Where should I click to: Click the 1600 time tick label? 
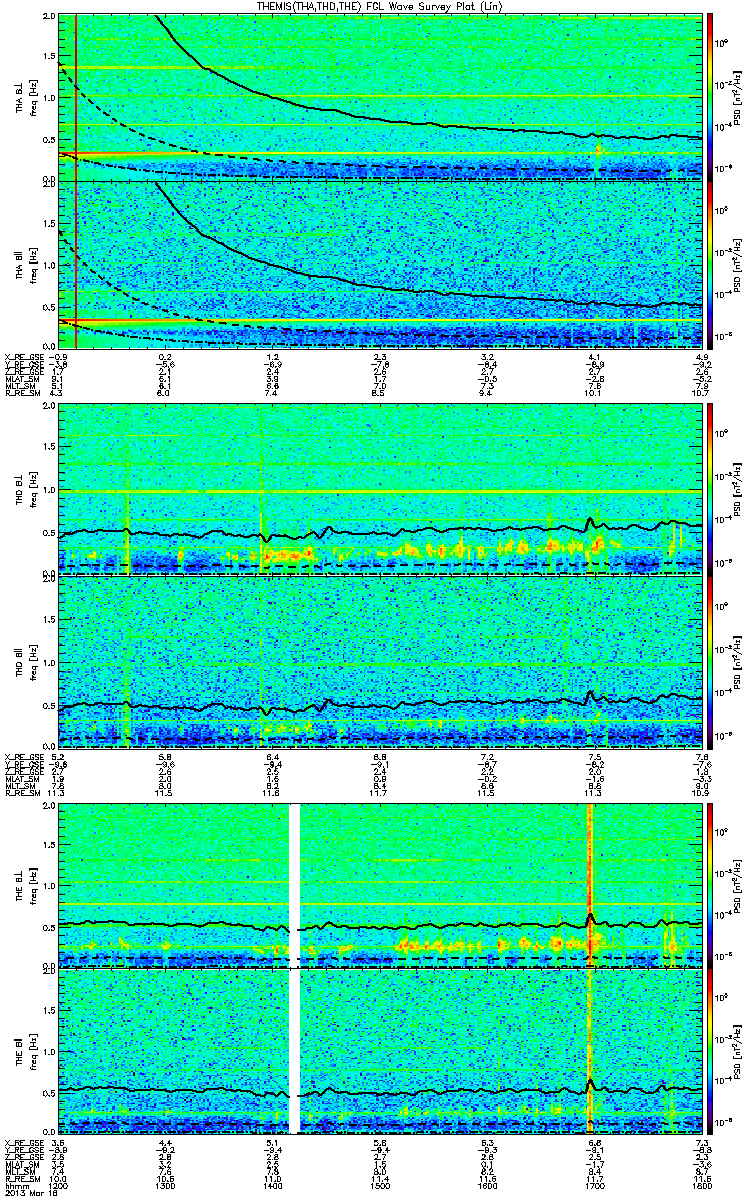487,1186
